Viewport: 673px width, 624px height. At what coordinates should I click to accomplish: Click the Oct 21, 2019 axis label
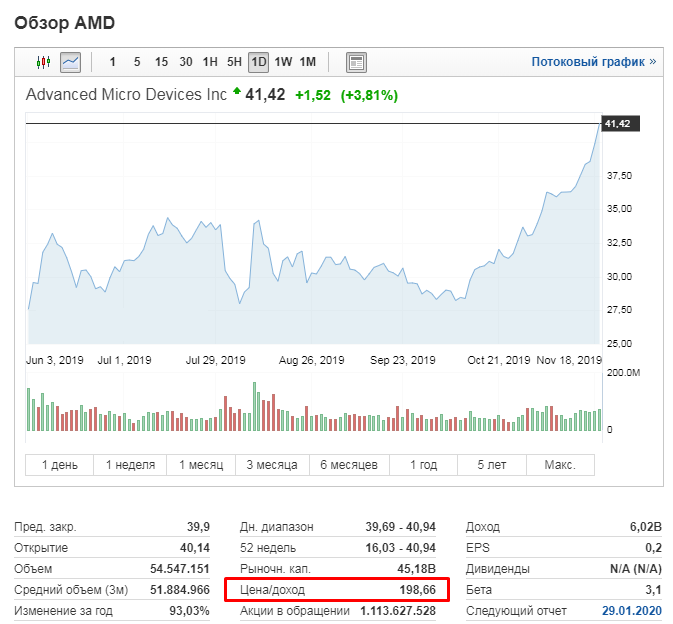(x=499, y=360)
